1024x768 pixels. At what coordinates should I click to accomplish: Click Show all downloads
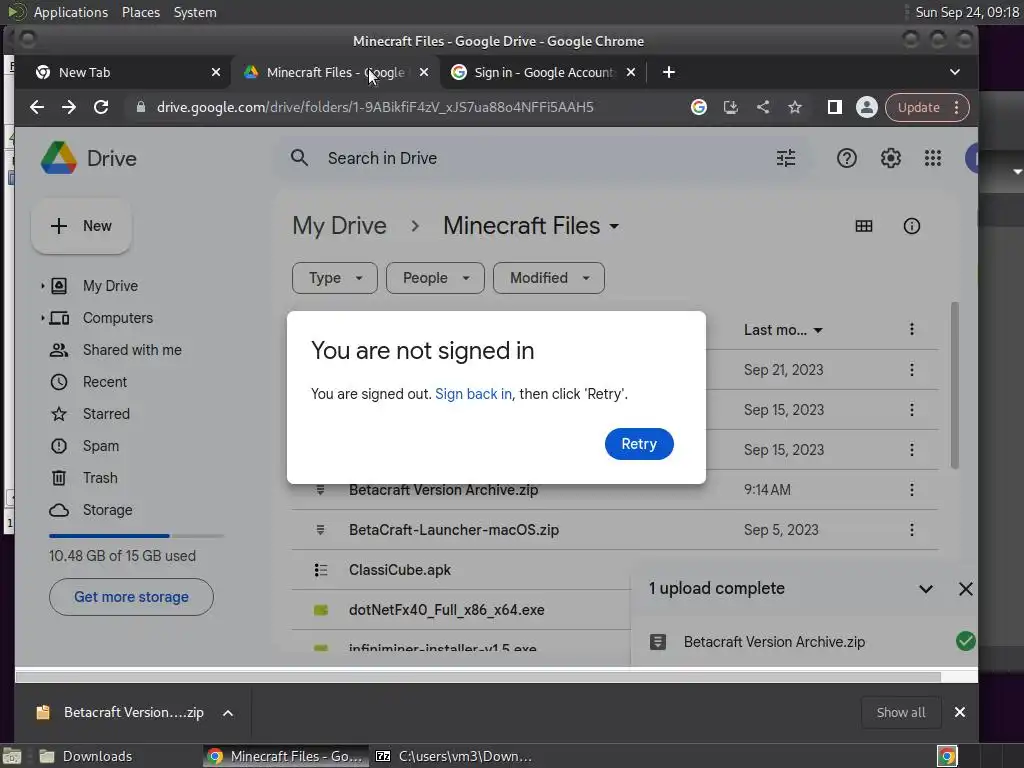pyautogui.click(x=901, y=712)
